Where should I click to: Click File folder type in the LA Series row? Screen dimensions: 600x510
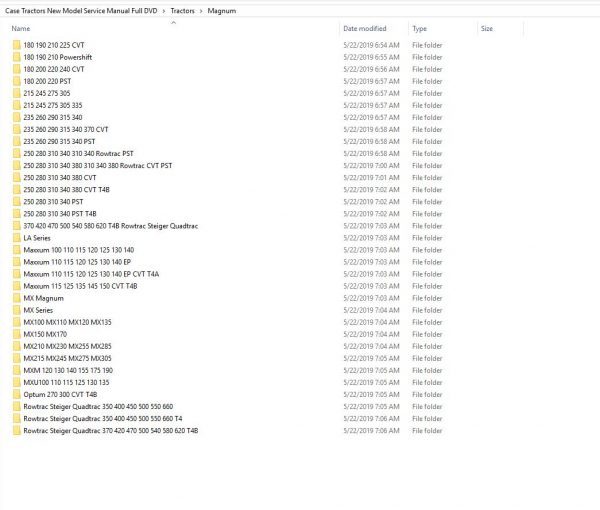pyautogui.click(x=427, y=238)
